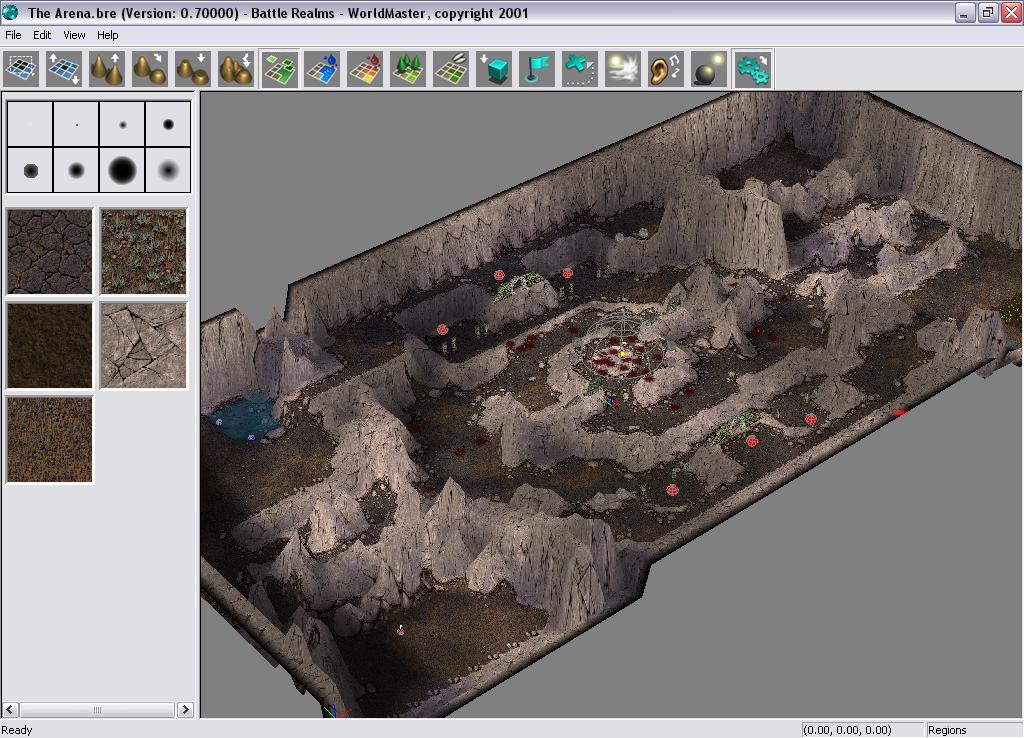
Task: Select the cracked dark earth texture
Action: [x=50, y=251]
